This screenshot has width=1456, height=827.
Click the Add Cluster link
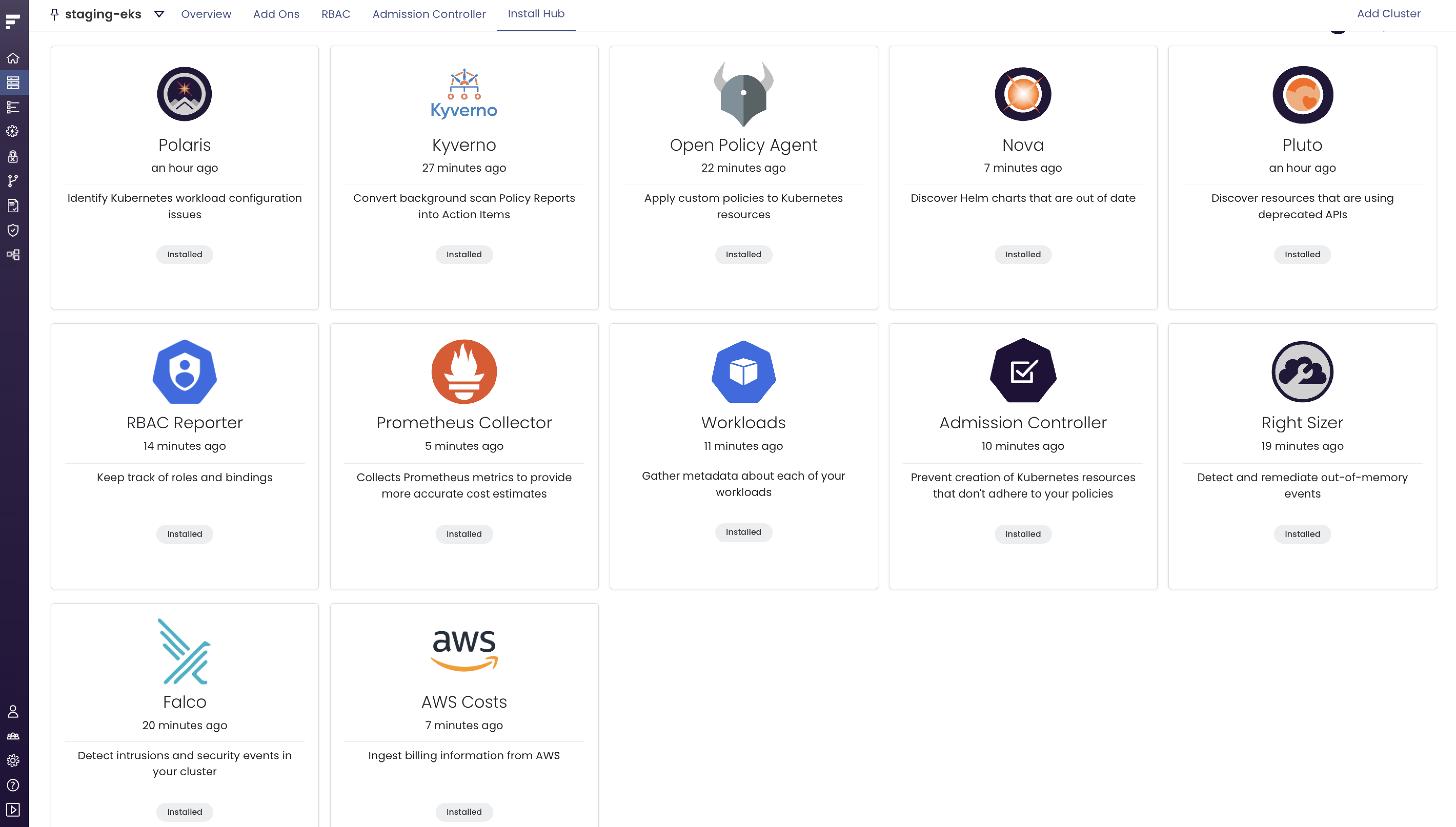pyautogui.click(x=1388, y=14)
